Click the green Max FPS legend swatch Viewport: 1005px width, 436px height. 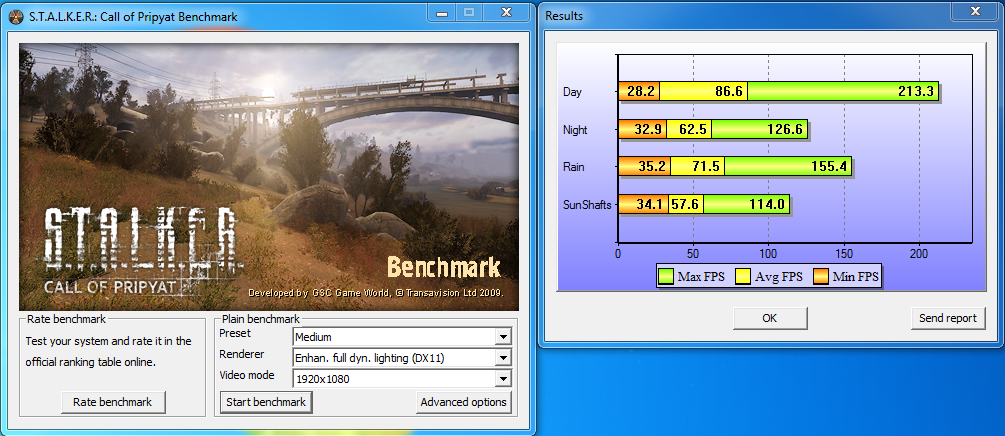point(666,275)
